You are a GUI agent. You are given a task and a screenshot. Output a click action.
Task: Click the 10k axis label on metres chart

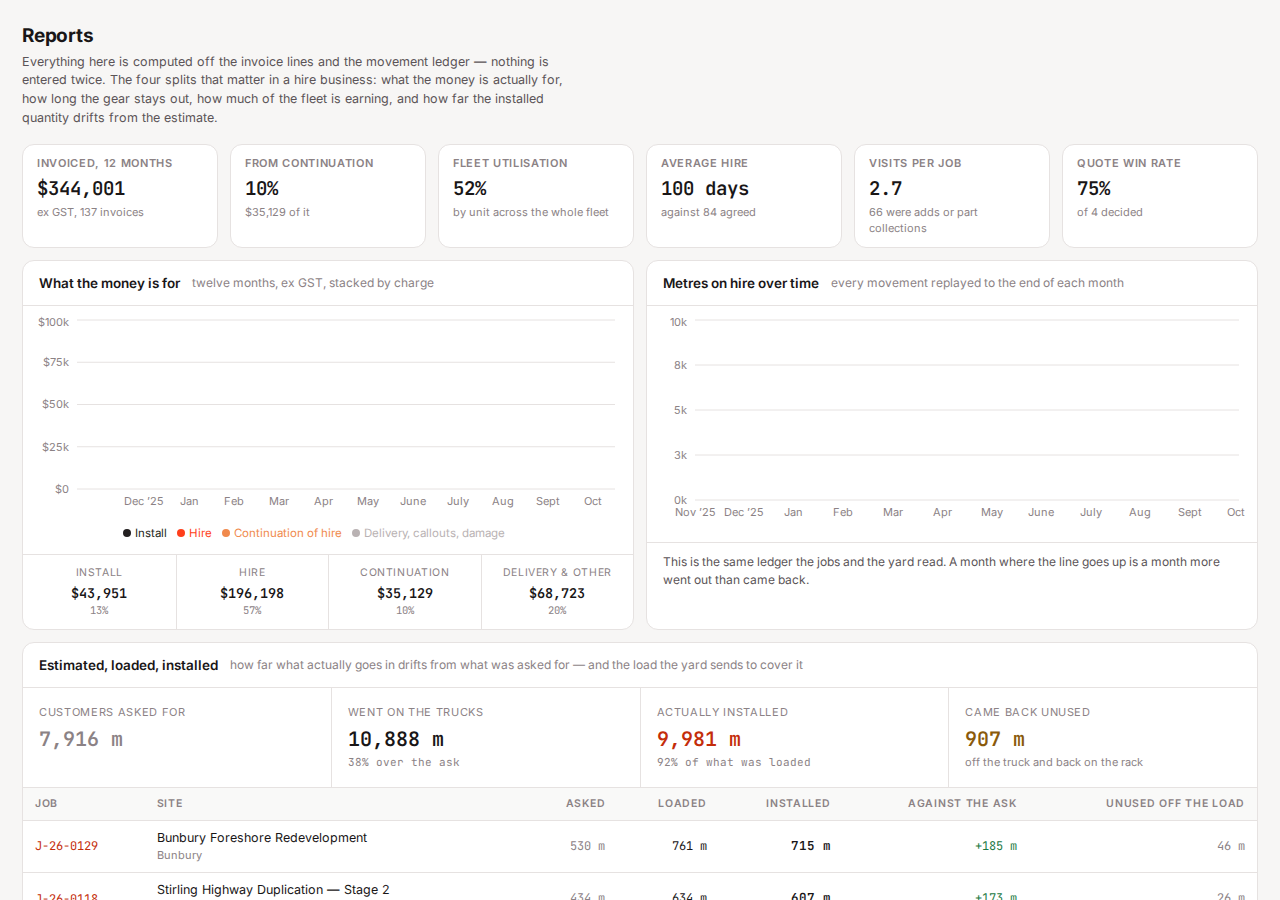click(678, 322)
